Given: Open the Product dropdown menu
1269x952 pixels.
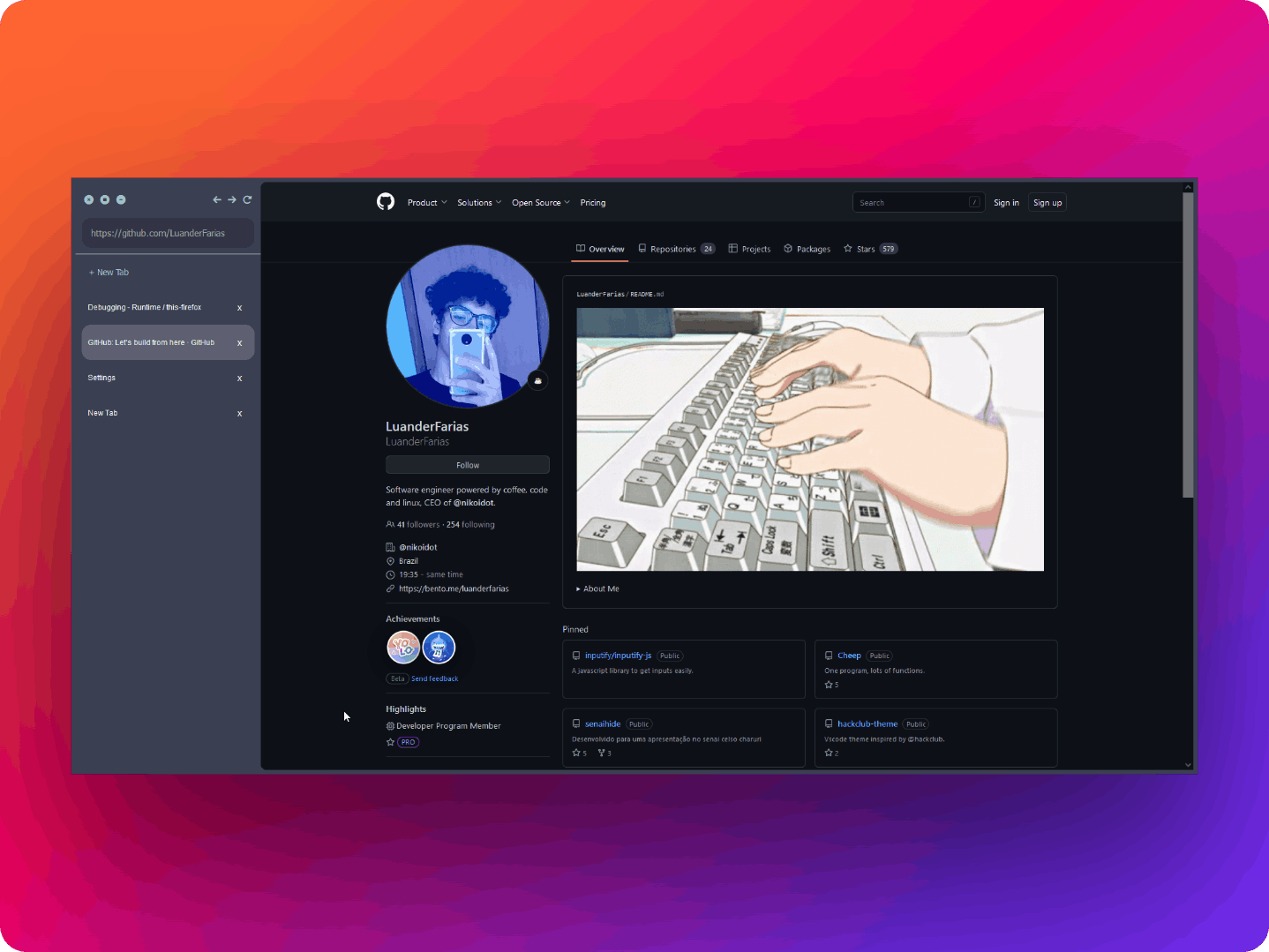Looking at the screenshot, I should (427, 203).
